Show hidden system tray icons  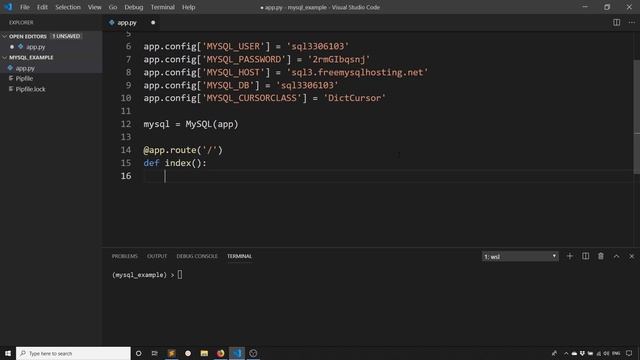(566, 353)
